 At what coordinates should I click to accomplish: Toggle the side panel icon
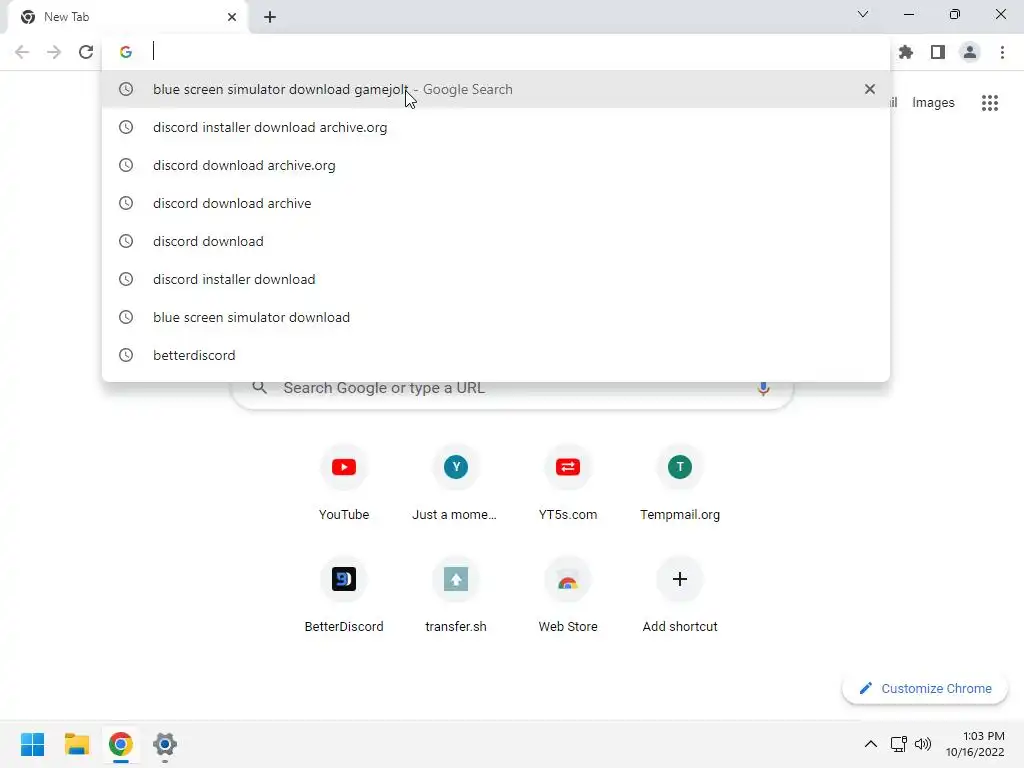(938, 52)
